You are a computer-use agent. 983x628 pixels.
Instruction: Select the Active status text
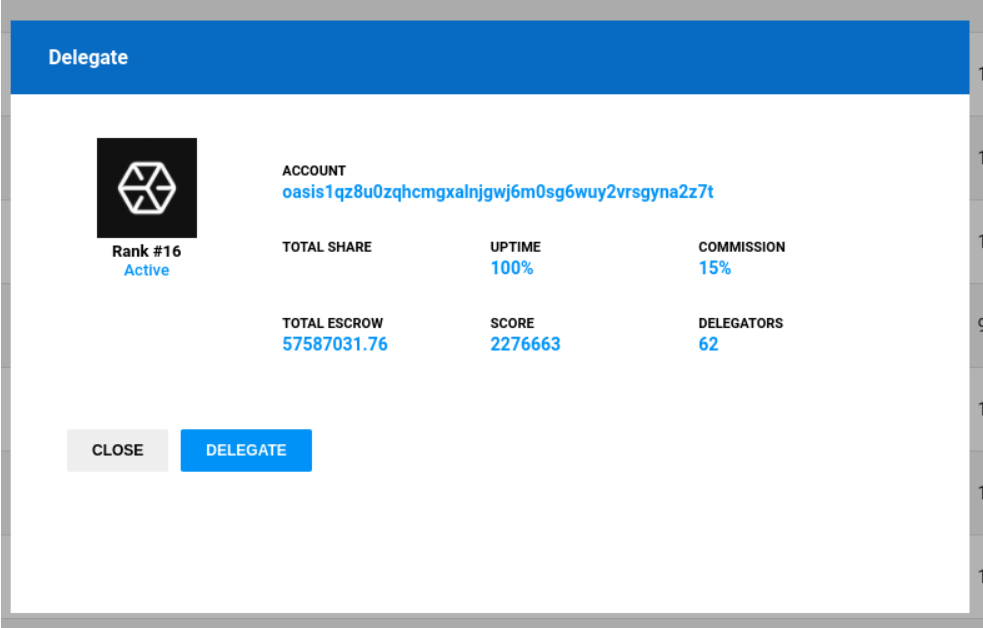(x=147, y=270)
